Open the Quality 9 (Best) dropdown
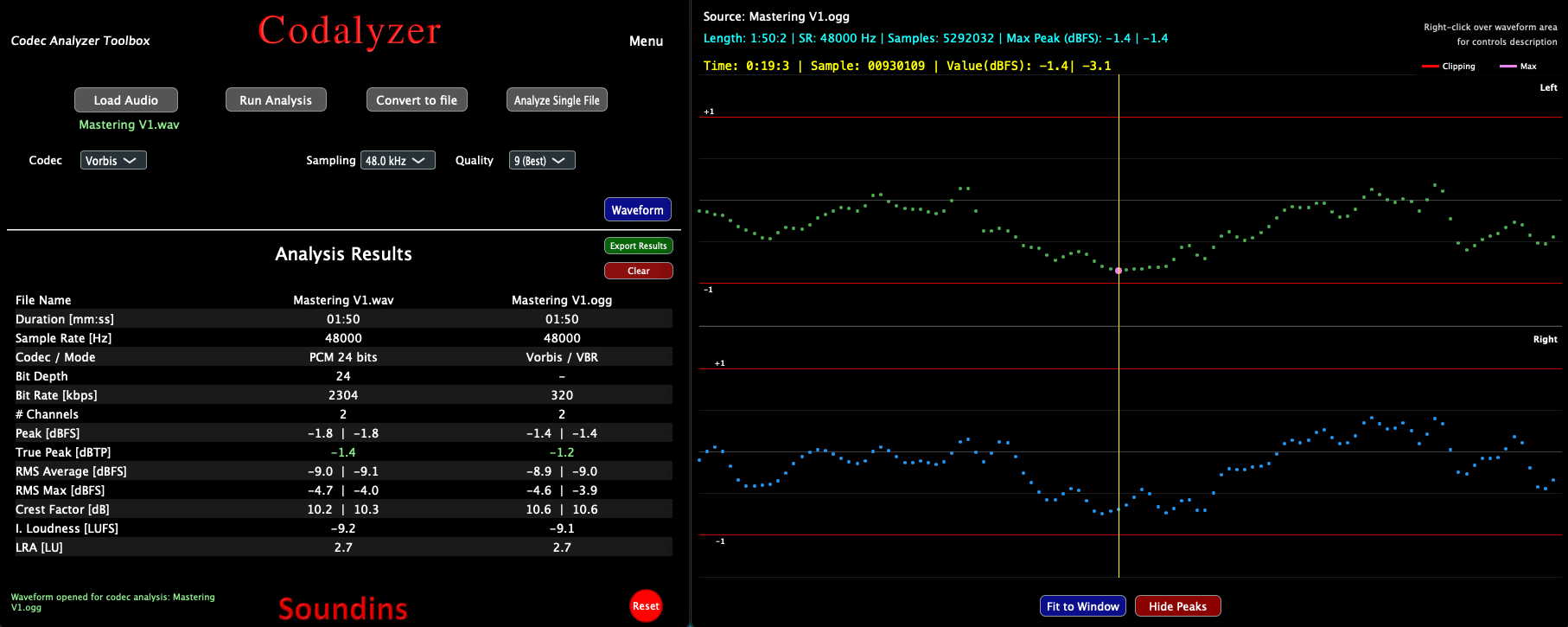 click(542, 161)
